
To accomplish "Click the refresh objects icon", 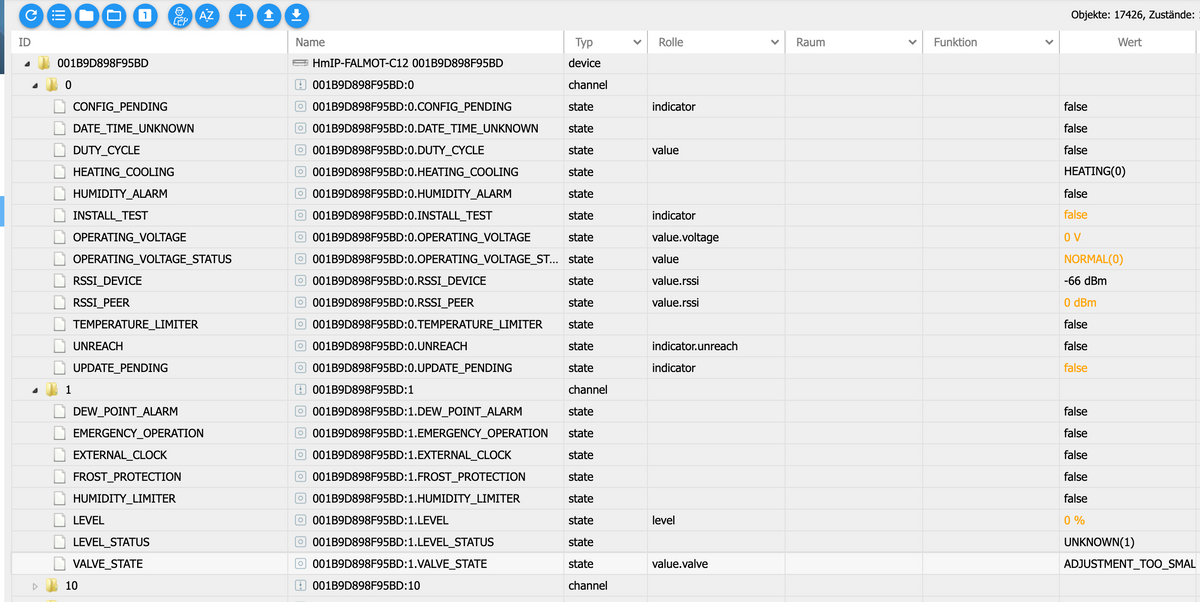I will (x=32, y=15).
